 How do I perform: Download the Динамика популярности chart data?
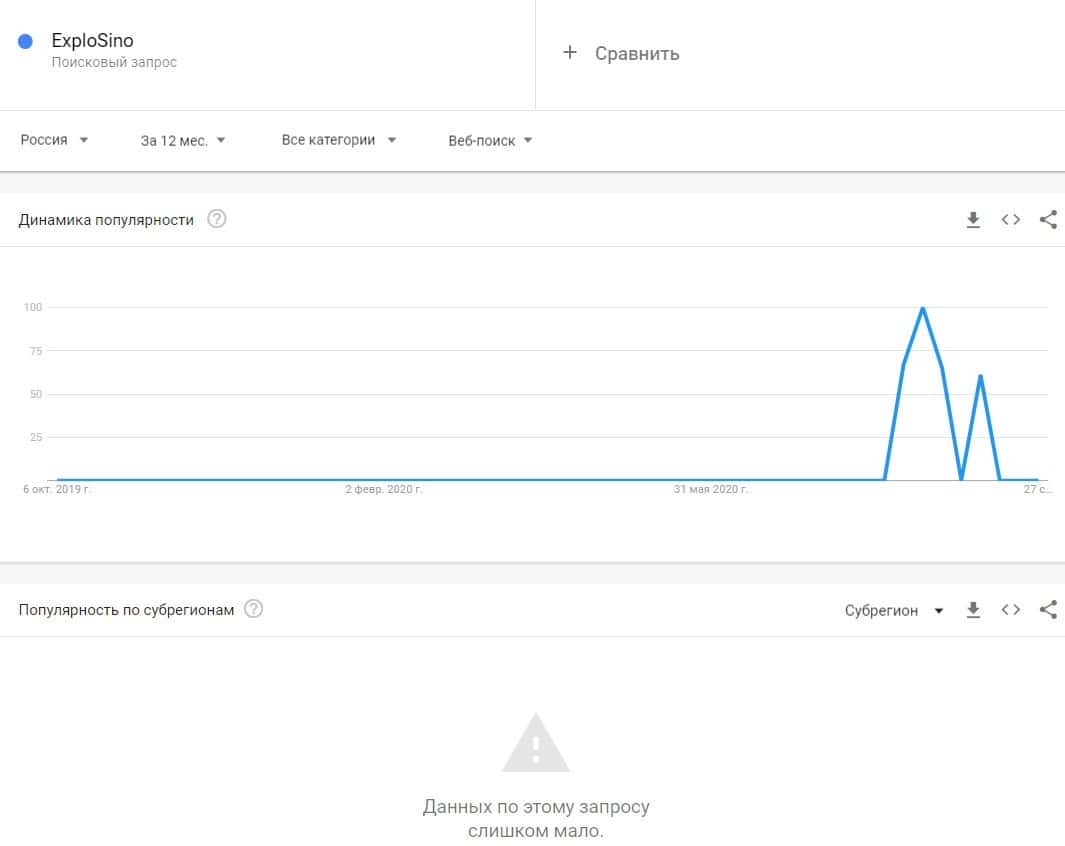pyautogui.click(x=973, y=219)
